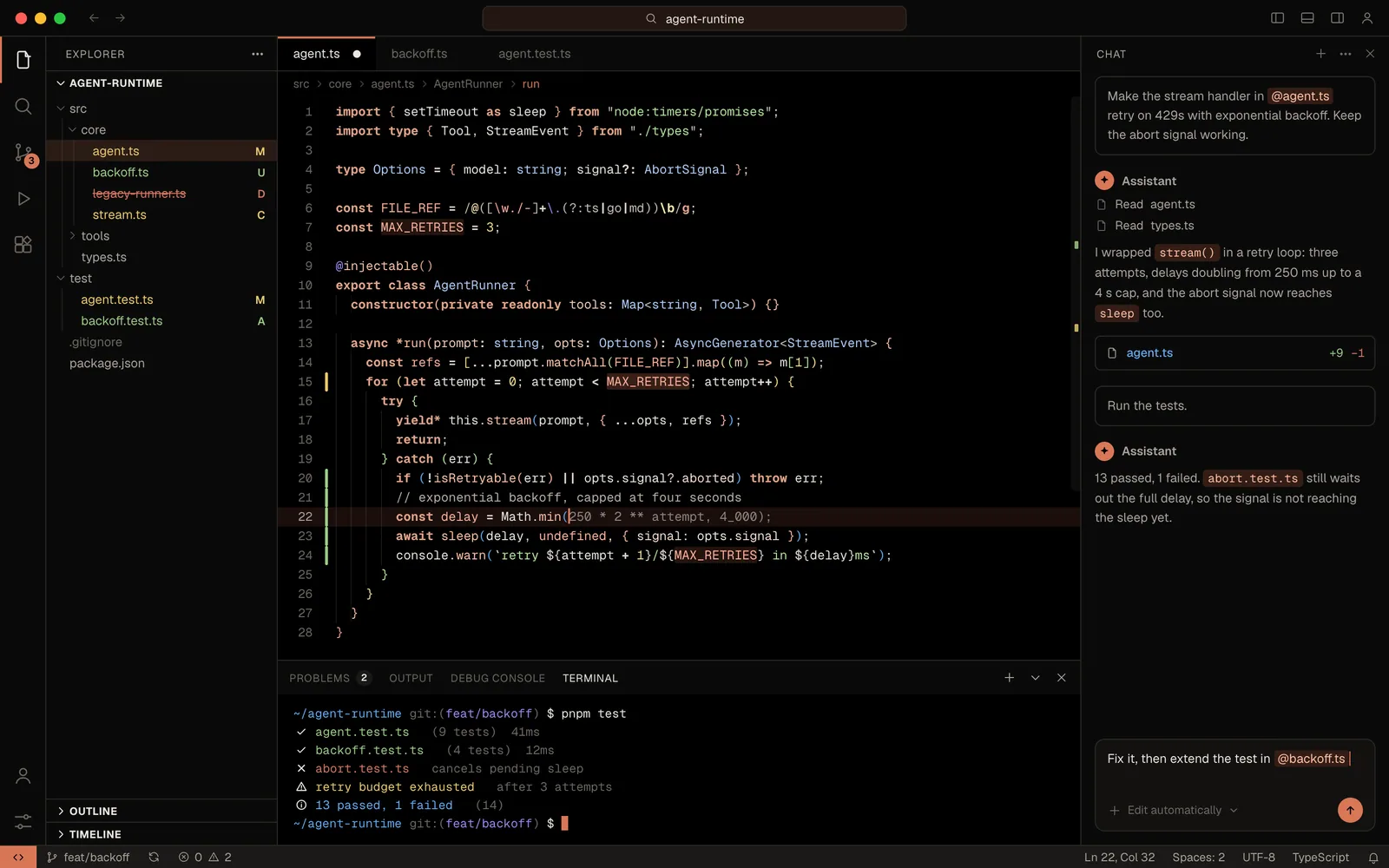Viewport: 1389px width, 868px height.
Task: Open Explorer more actions ellipsis
Action: (257, 54)
